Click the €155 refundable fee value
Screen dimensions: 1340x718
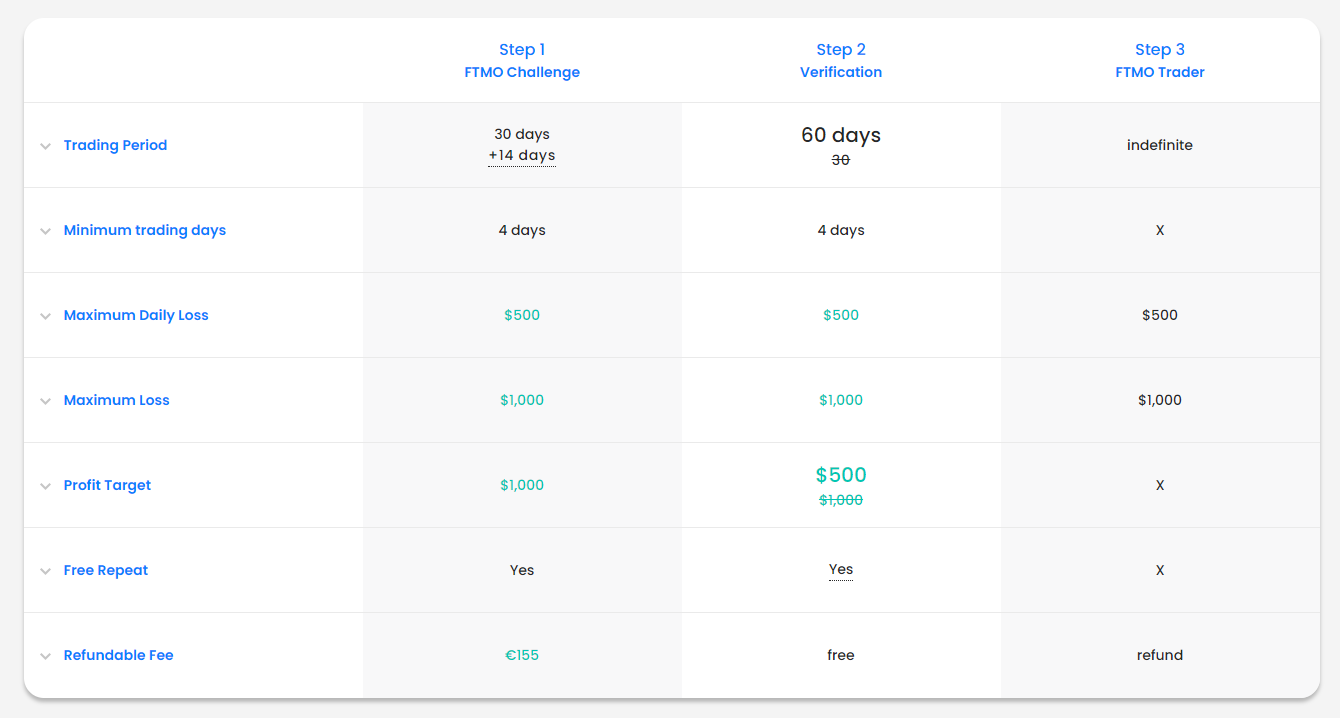522,655
